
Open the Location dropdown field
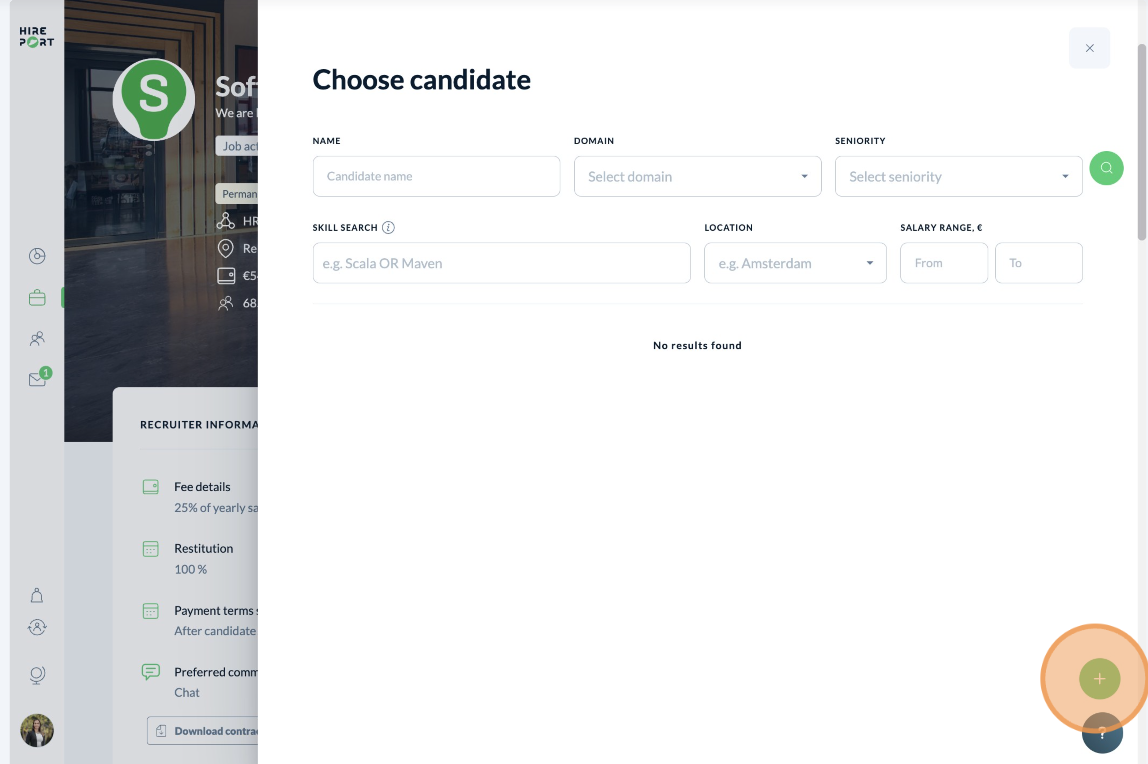pos(795,263)
